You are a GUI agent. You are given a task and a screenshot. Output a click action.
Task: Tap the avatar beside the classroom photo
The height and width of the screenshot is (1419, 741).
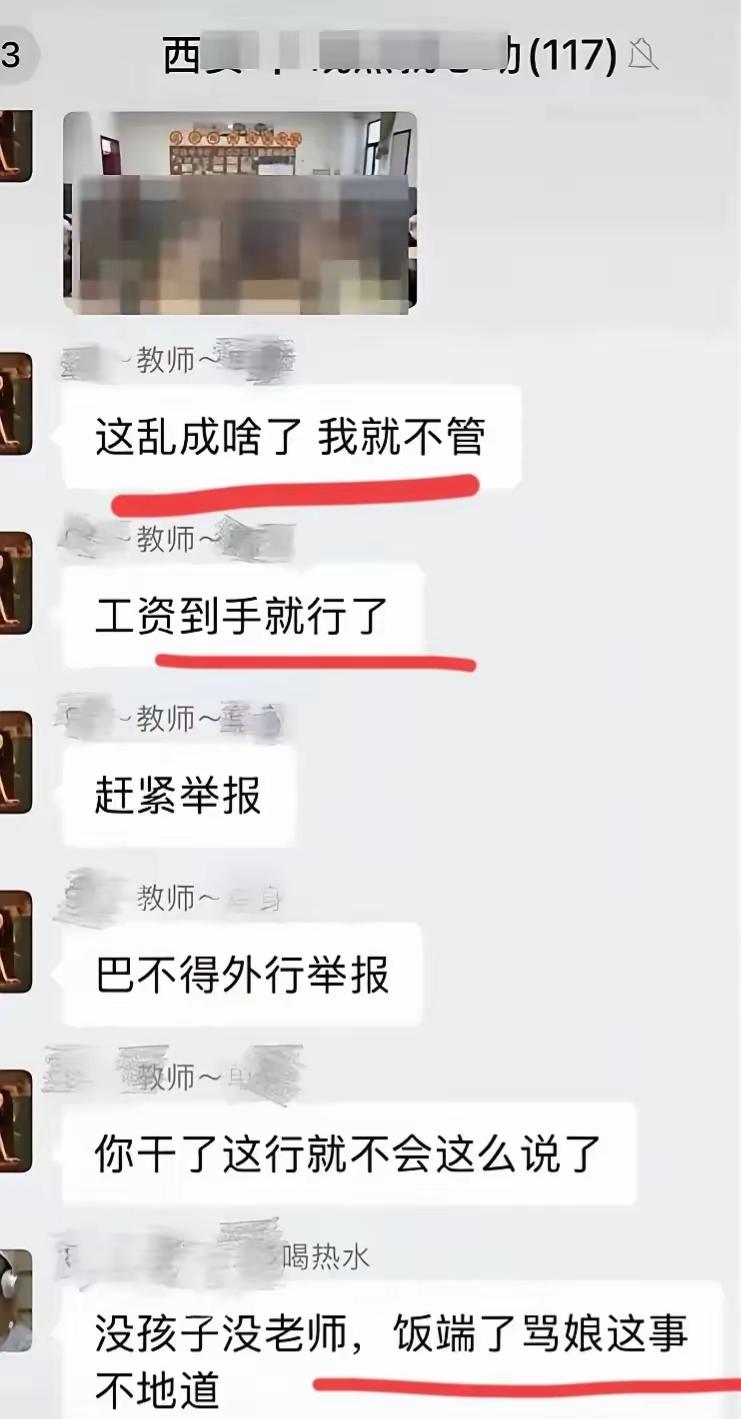tap(15, 146)
